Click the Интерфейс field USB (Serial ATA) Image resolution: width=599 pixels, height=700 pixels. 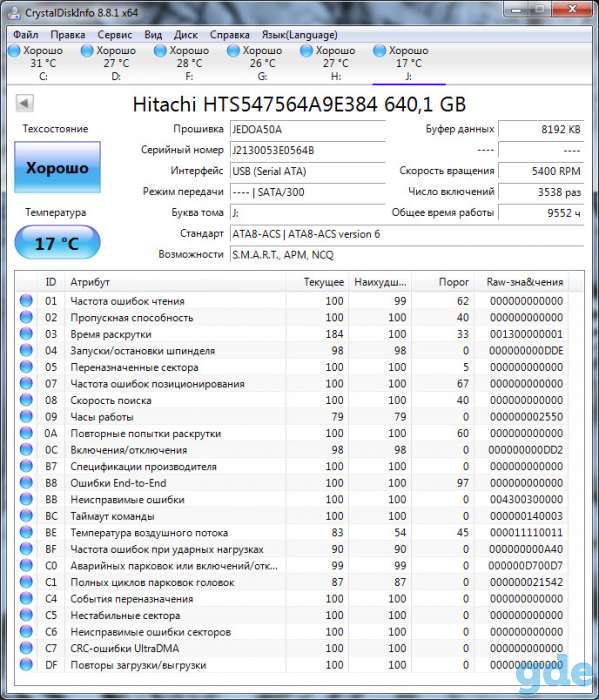[x=308, y=171]
